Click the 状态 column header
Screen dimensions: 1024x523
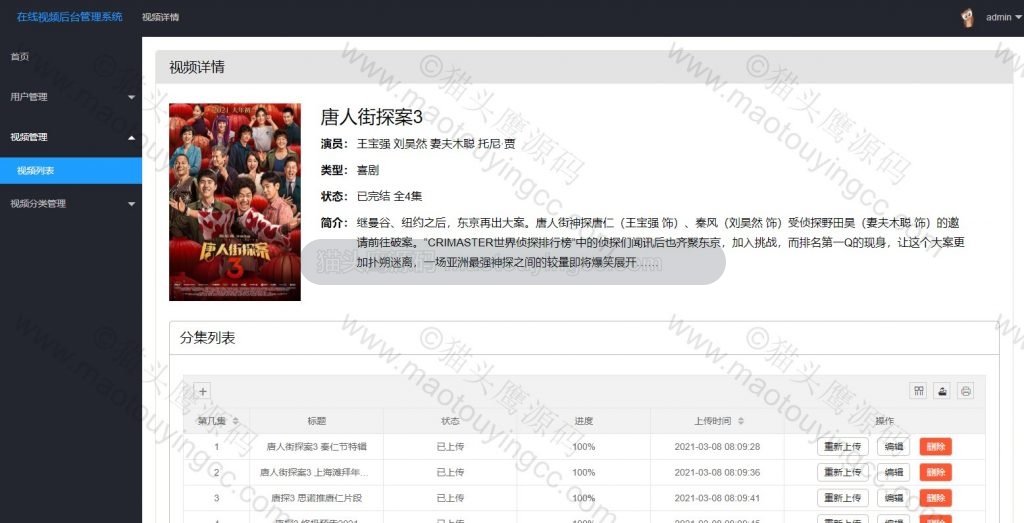450,421
